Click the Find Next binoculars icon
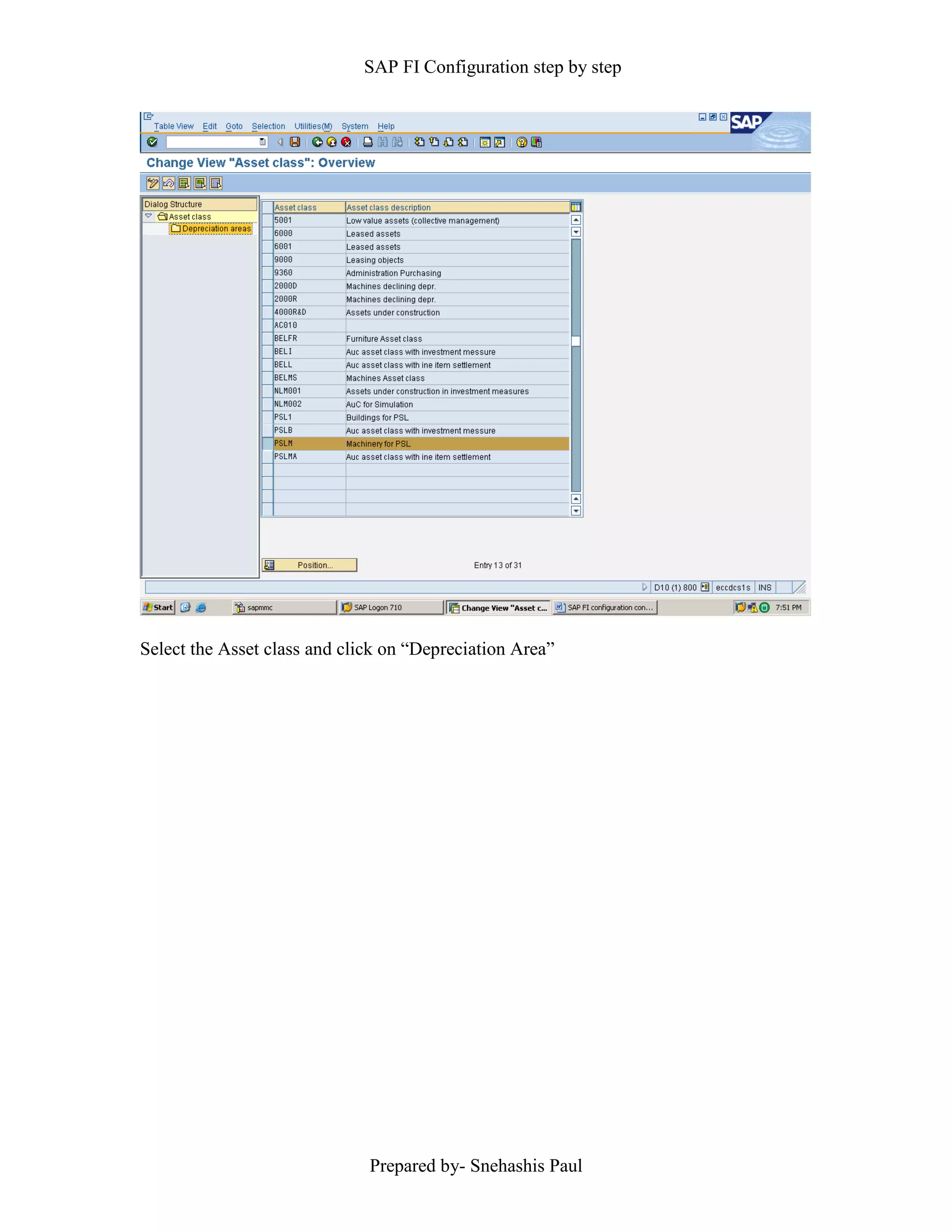952x1232 pixels. coord(397,142)
